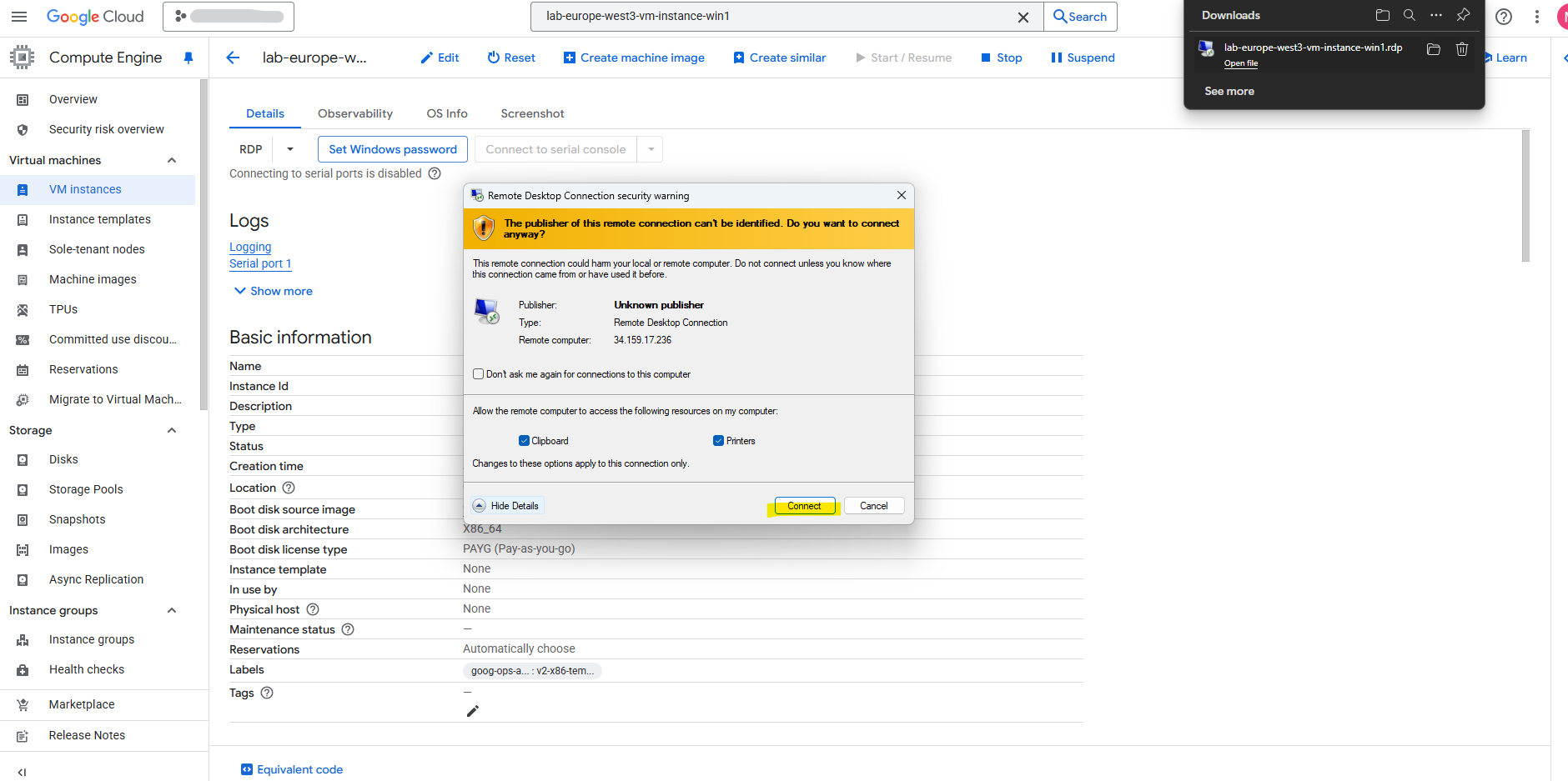
Task: Click Connect in the RDP warning
Action: click(804, 506)
